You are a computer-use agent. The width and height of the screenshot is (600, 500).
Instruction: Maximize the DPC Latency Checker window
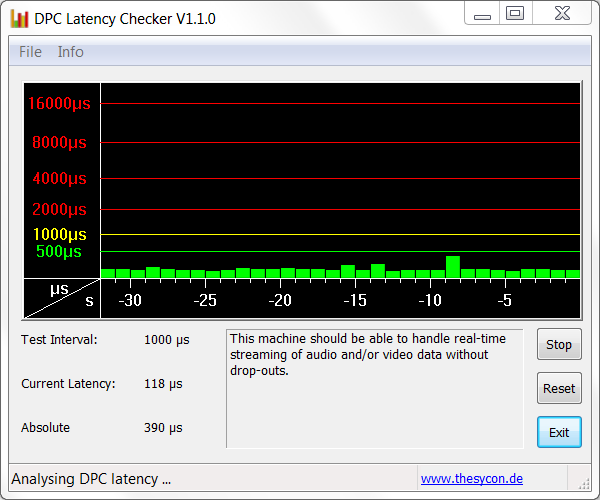[x=515, y=13]
